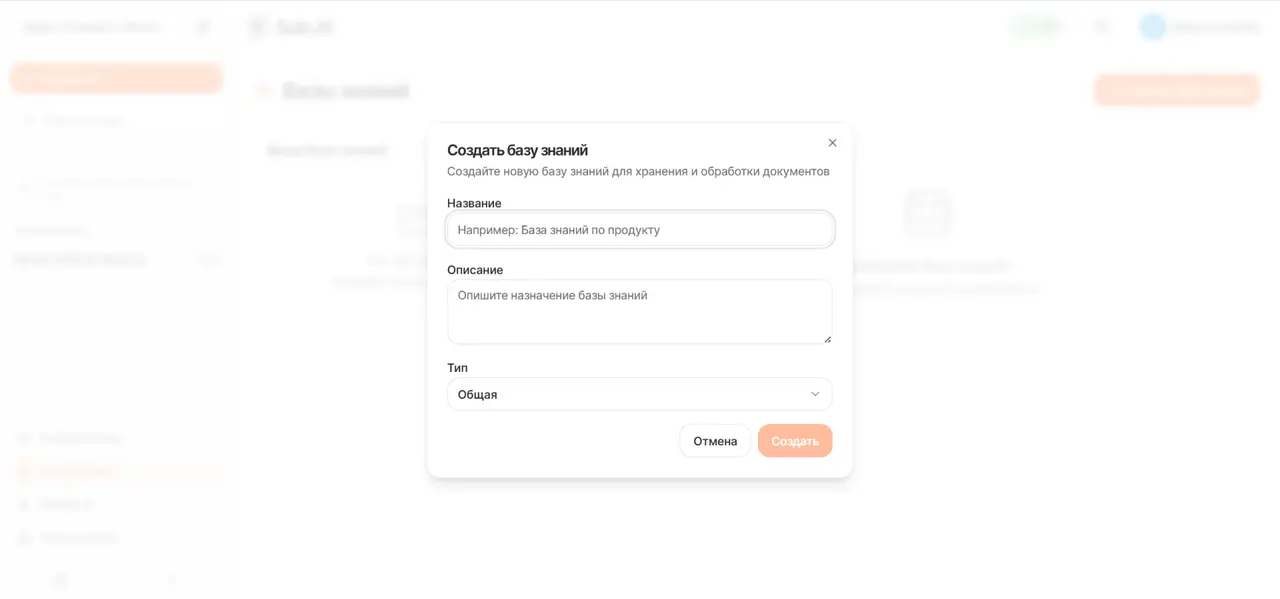Click the orange button at top-right of page

coord(1177,90)
